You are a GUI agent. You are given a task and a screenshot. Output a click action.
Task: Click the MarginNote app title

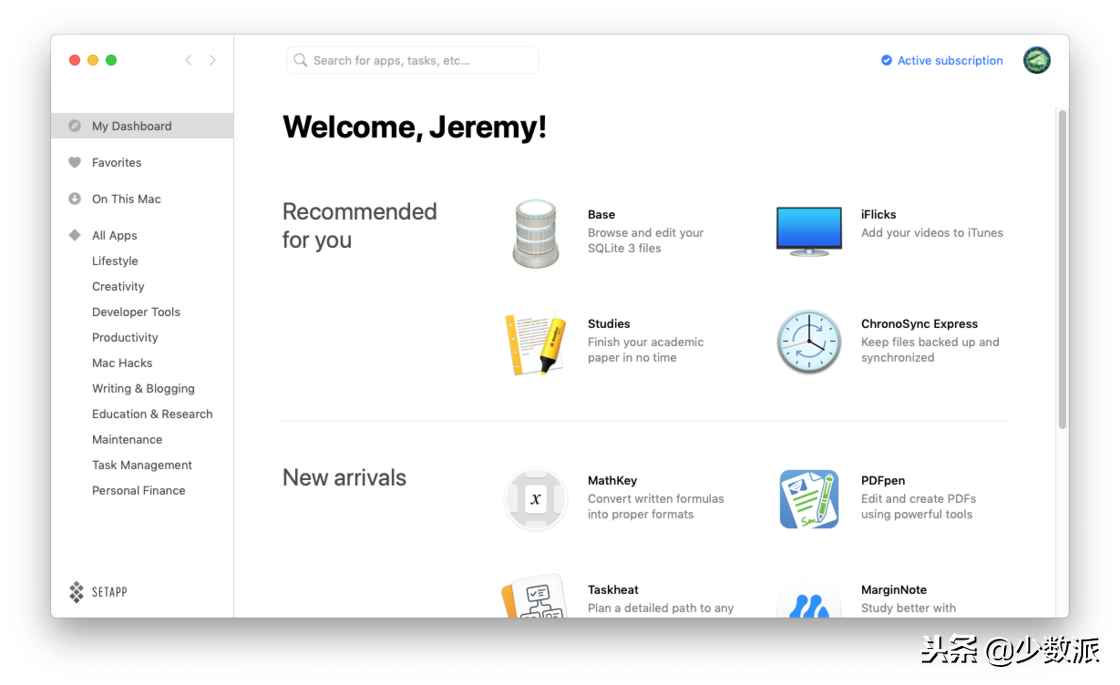[x=894, y=590]
